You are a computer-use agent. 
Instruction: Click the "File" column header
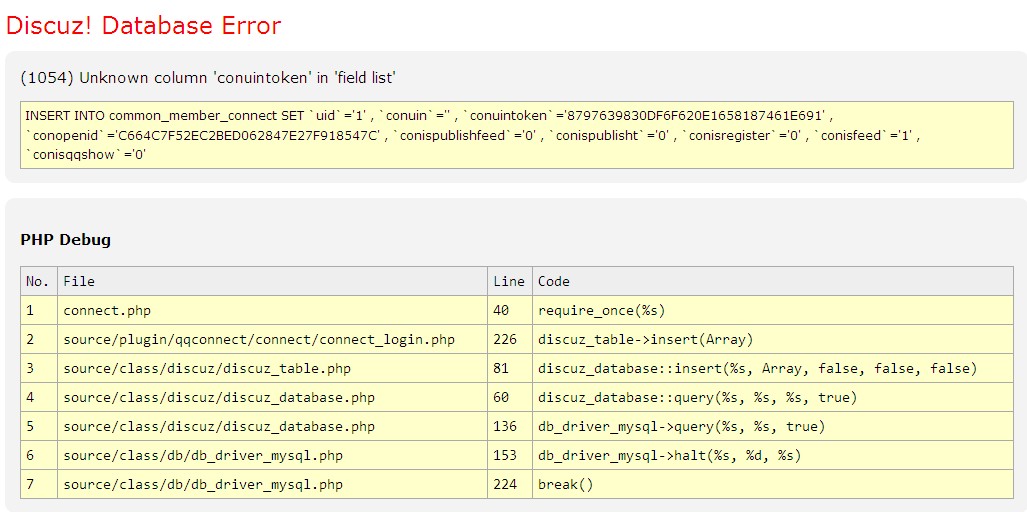(79, 281)
